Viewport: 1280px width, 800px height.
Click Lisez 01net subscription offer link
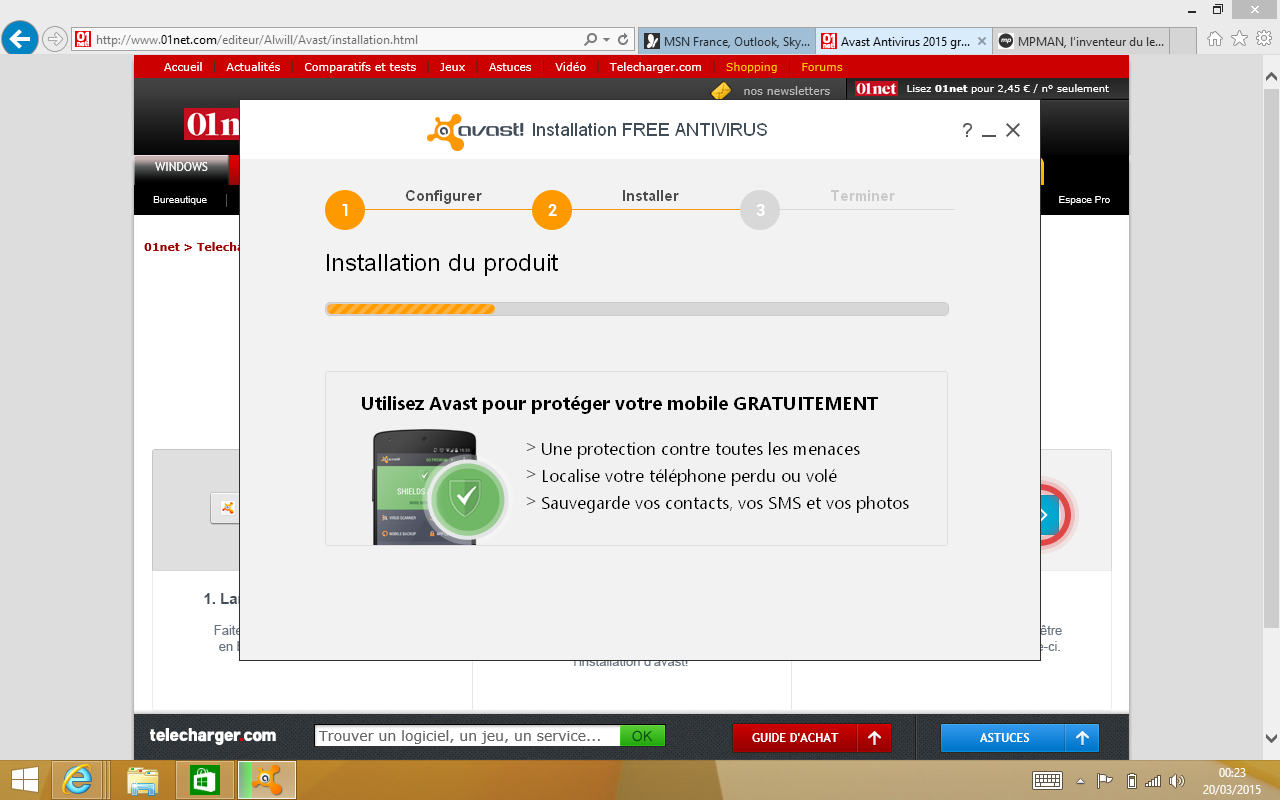click(982, 89)
